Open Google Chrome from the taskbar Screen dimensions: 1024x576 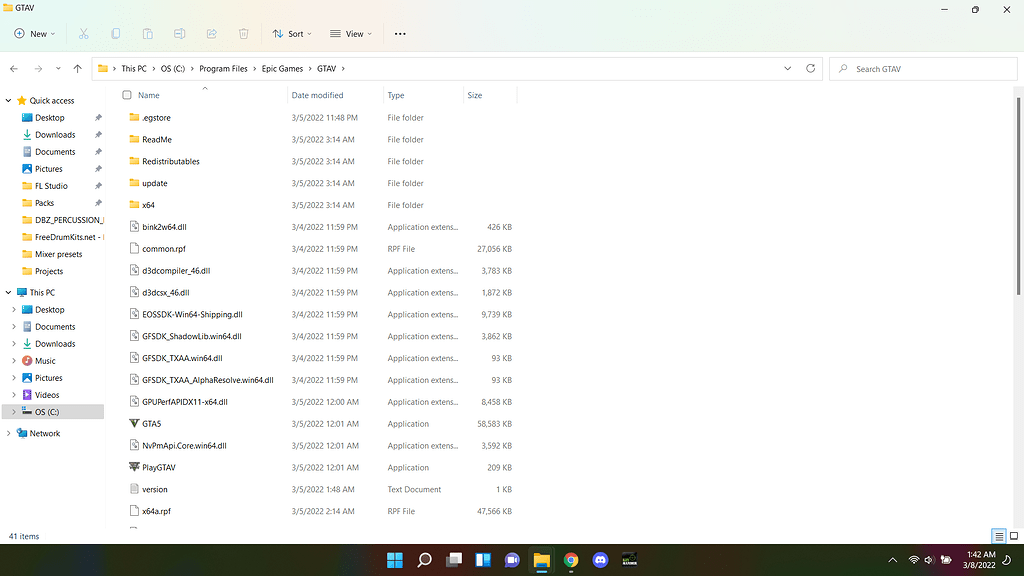click(x=570, y=560)
